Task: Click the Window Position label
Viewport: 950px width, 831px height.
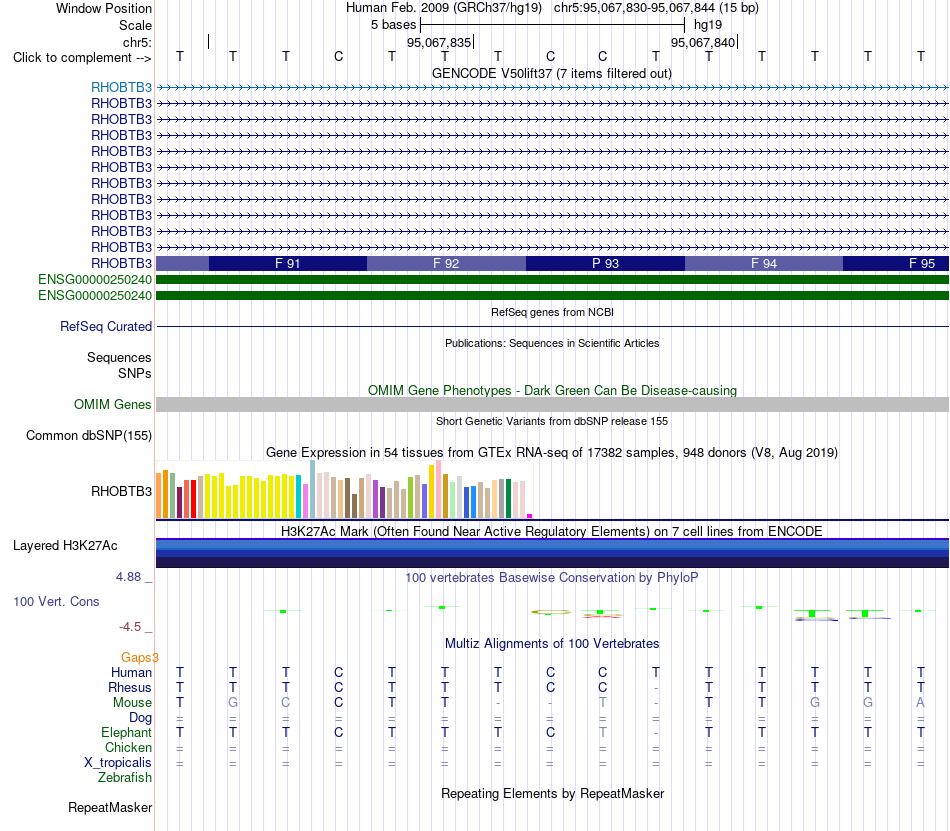Action: click(104, 8)
